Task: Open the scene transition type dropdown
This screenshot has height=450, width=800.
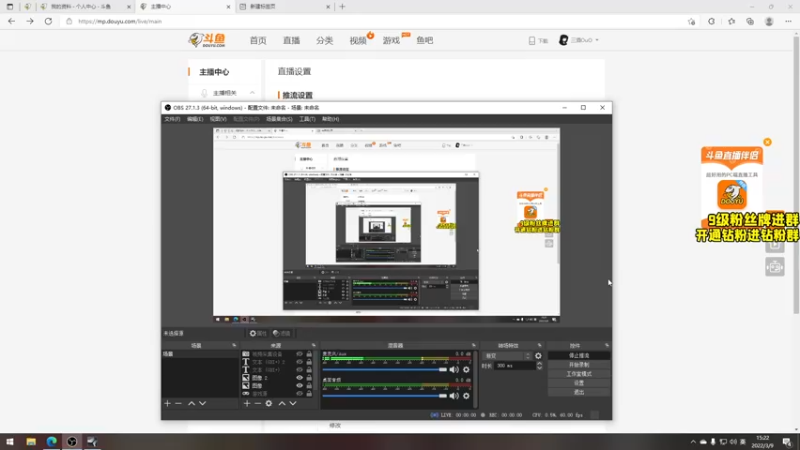Action: 508,356
